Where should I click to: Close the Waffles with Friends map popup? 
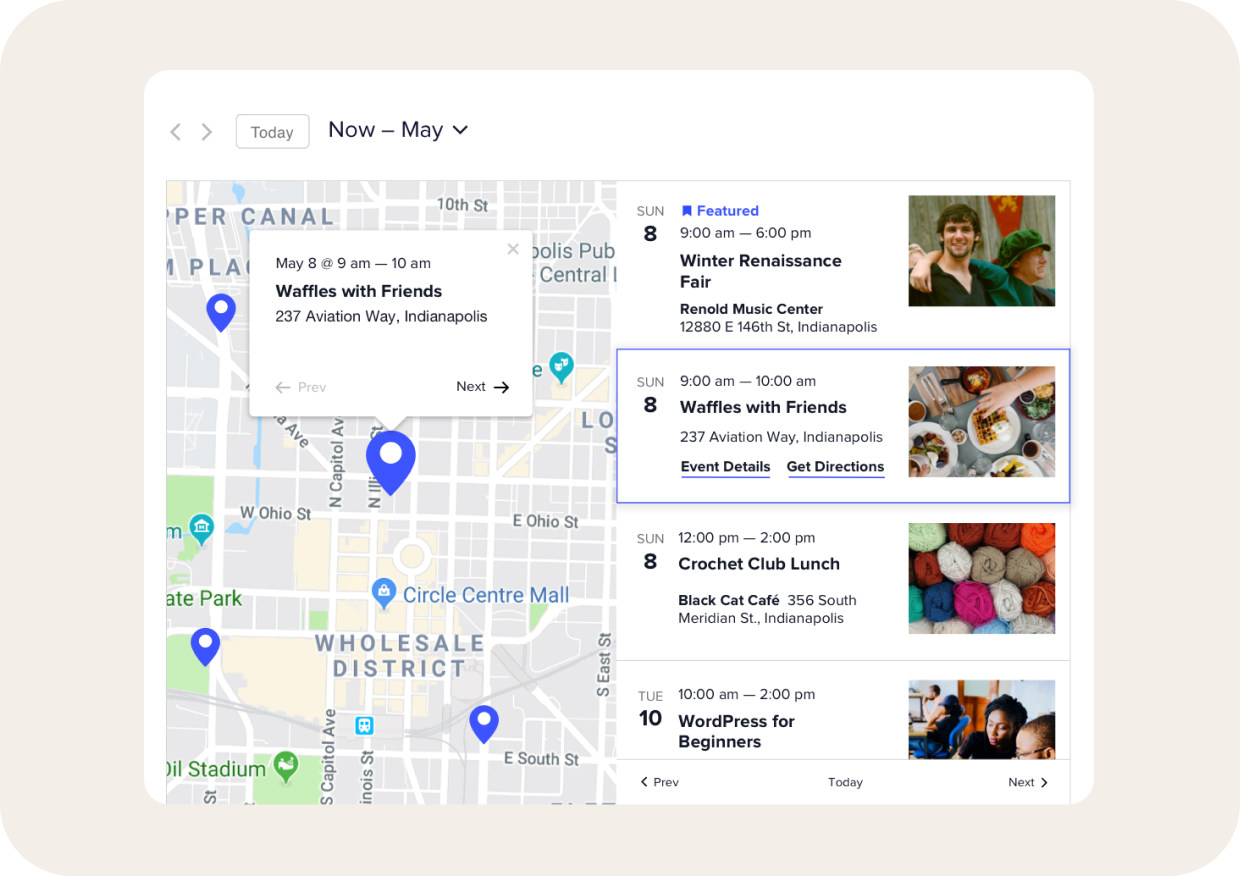tap(513, 249)
